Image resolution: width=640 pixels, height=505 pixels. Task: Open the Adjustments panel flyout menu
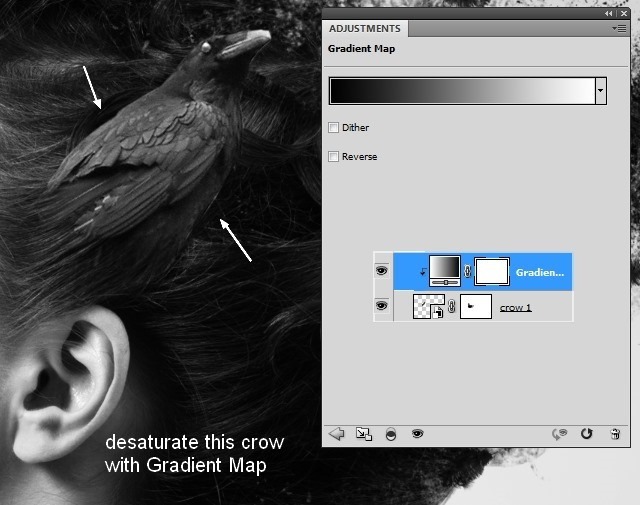click(619, 28)
